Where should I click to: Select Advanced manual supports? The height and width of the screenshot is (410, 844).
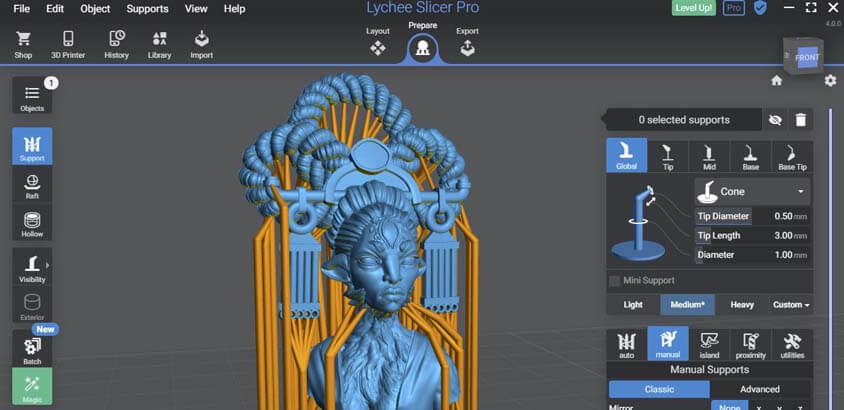click(760, 389)
